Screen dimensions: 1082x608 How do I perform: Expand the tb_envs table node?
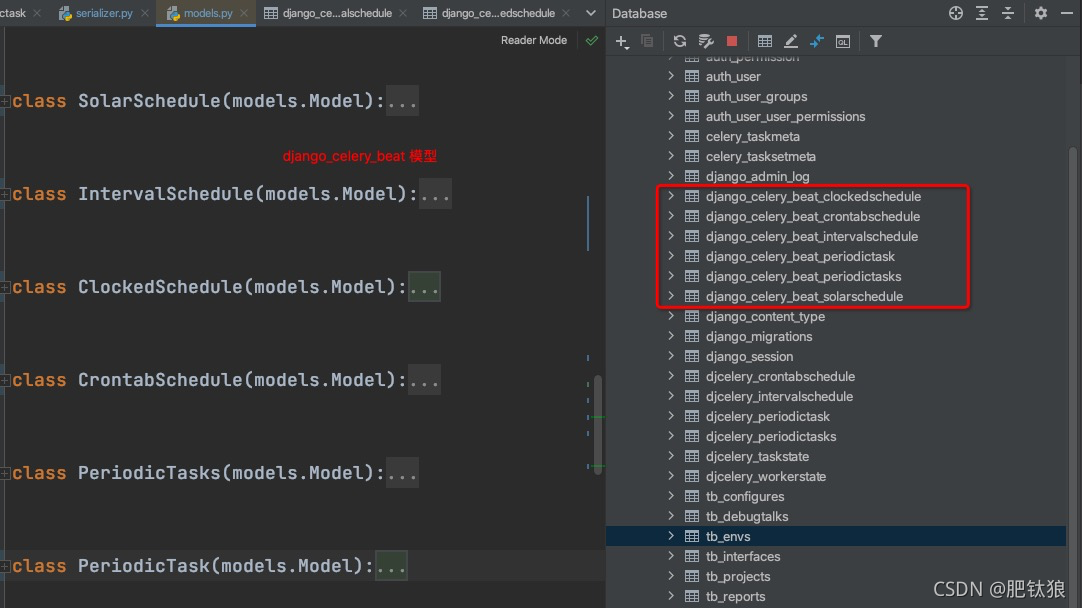[x=671, y=536]
